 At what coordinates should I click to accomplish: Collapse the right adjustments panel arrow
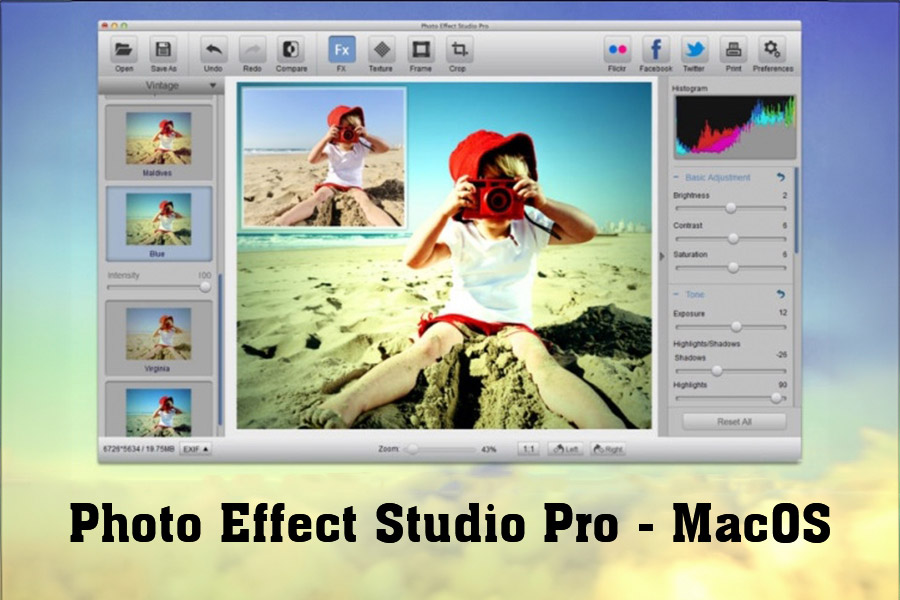[662, 257]
